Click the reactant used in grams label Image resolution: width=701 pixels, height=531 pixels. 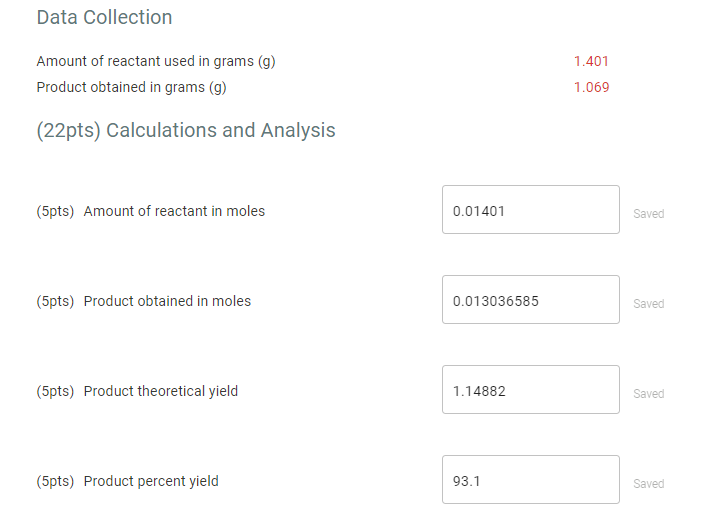(156, 61)
